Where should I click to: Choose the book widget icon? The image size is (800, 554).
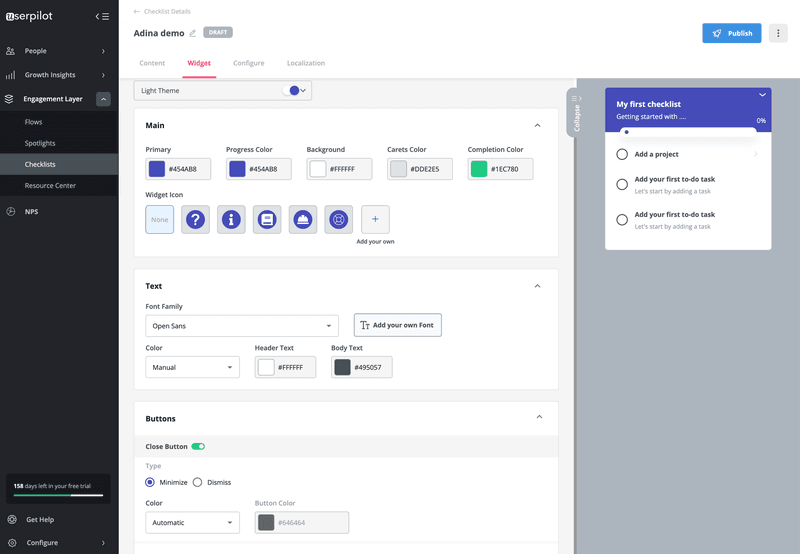(x=267, y=219)
